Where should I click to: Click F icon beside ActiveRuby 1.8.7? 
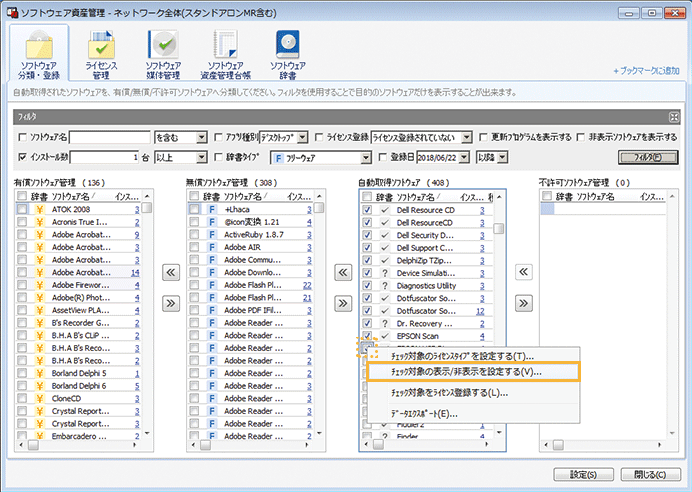point(212,235)
